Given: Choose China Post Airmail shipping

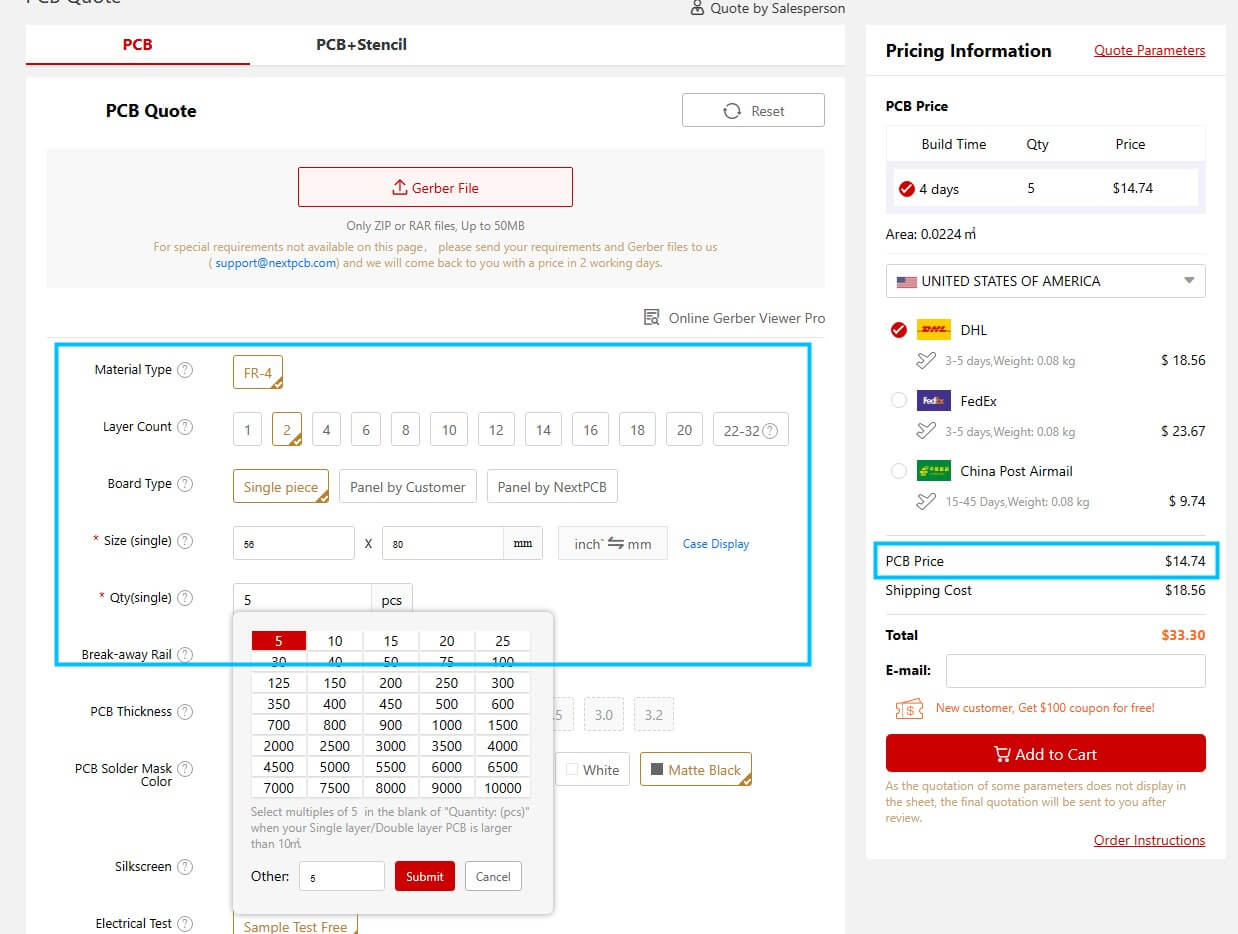Looking at the screenshot, I should (x=898, y=471).
